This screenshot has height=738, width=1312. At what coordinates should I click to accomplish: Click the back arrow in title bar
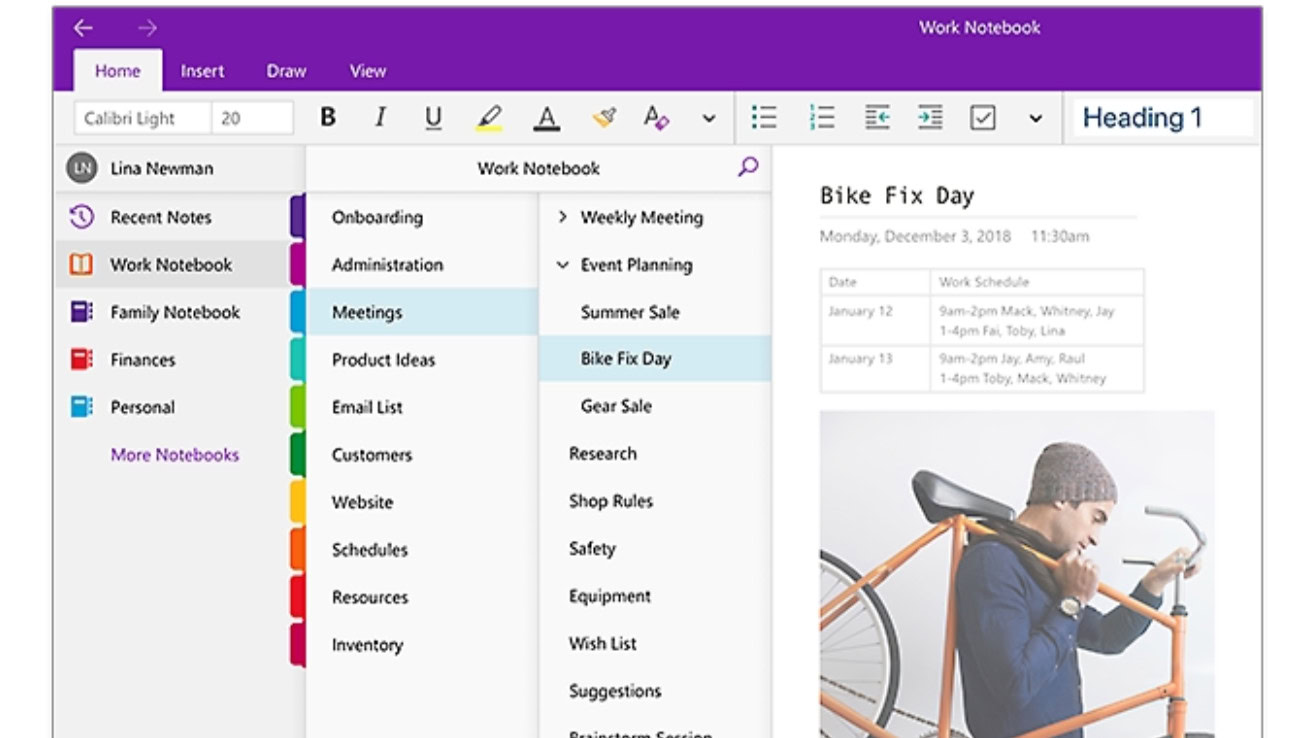[x=84, y=28]
